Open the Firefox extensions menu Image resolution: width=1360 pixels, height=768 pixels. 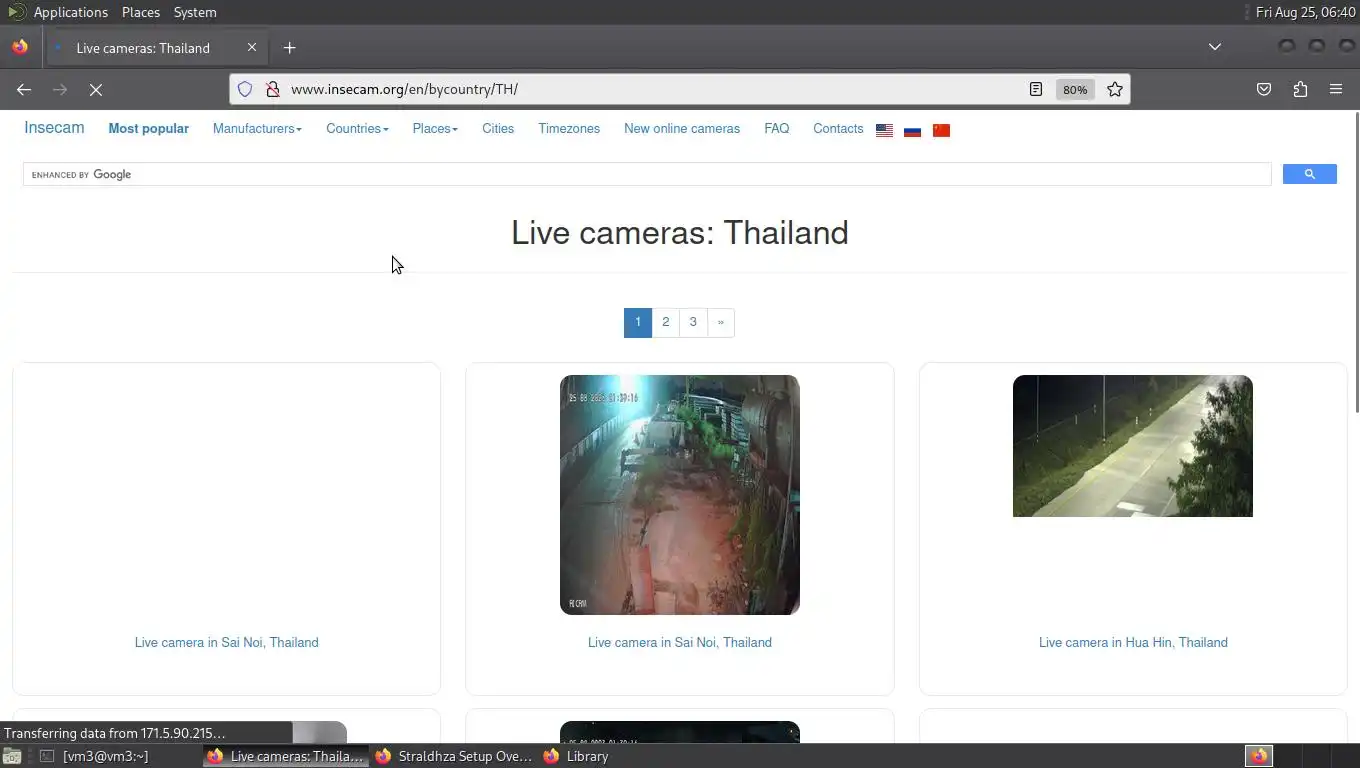coord(1300,89)
